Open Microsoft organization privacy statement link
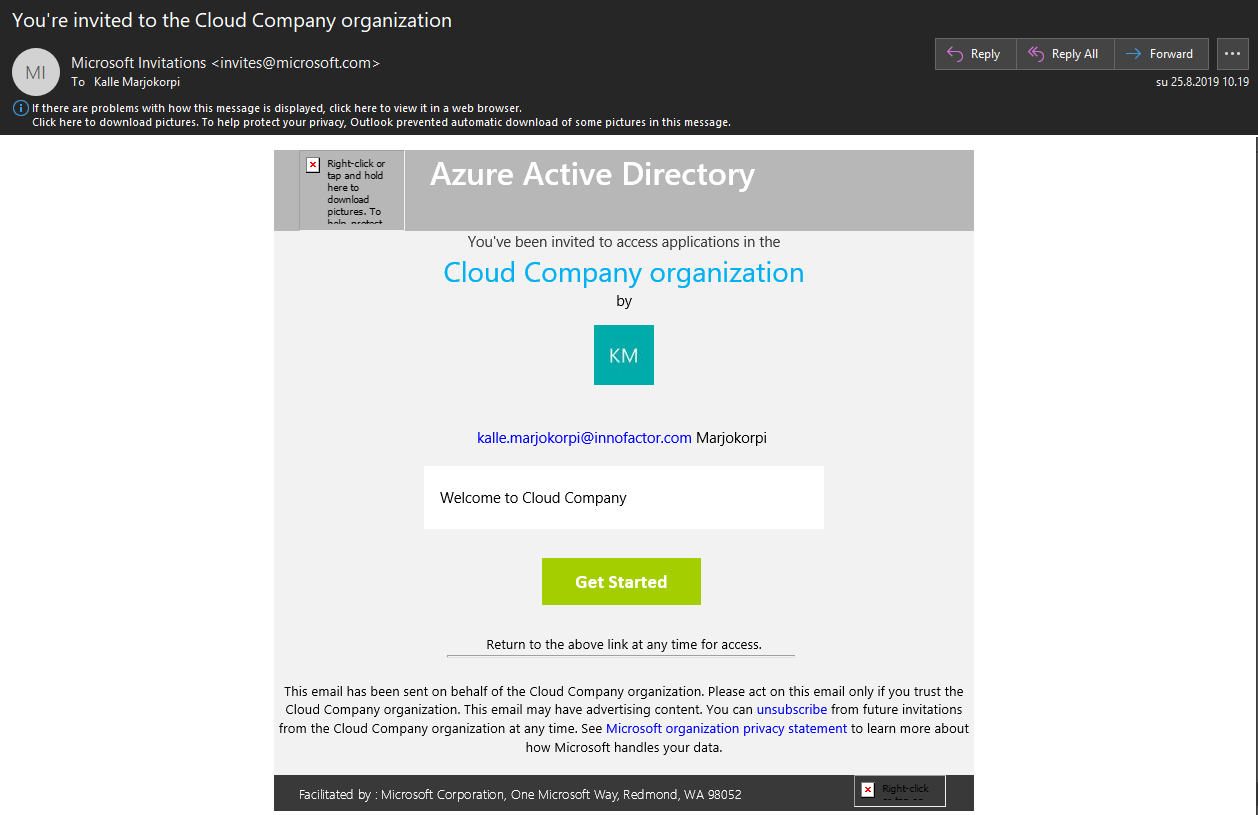The height and width of the screenshot is (815, 1258). [x=727, y=728]
